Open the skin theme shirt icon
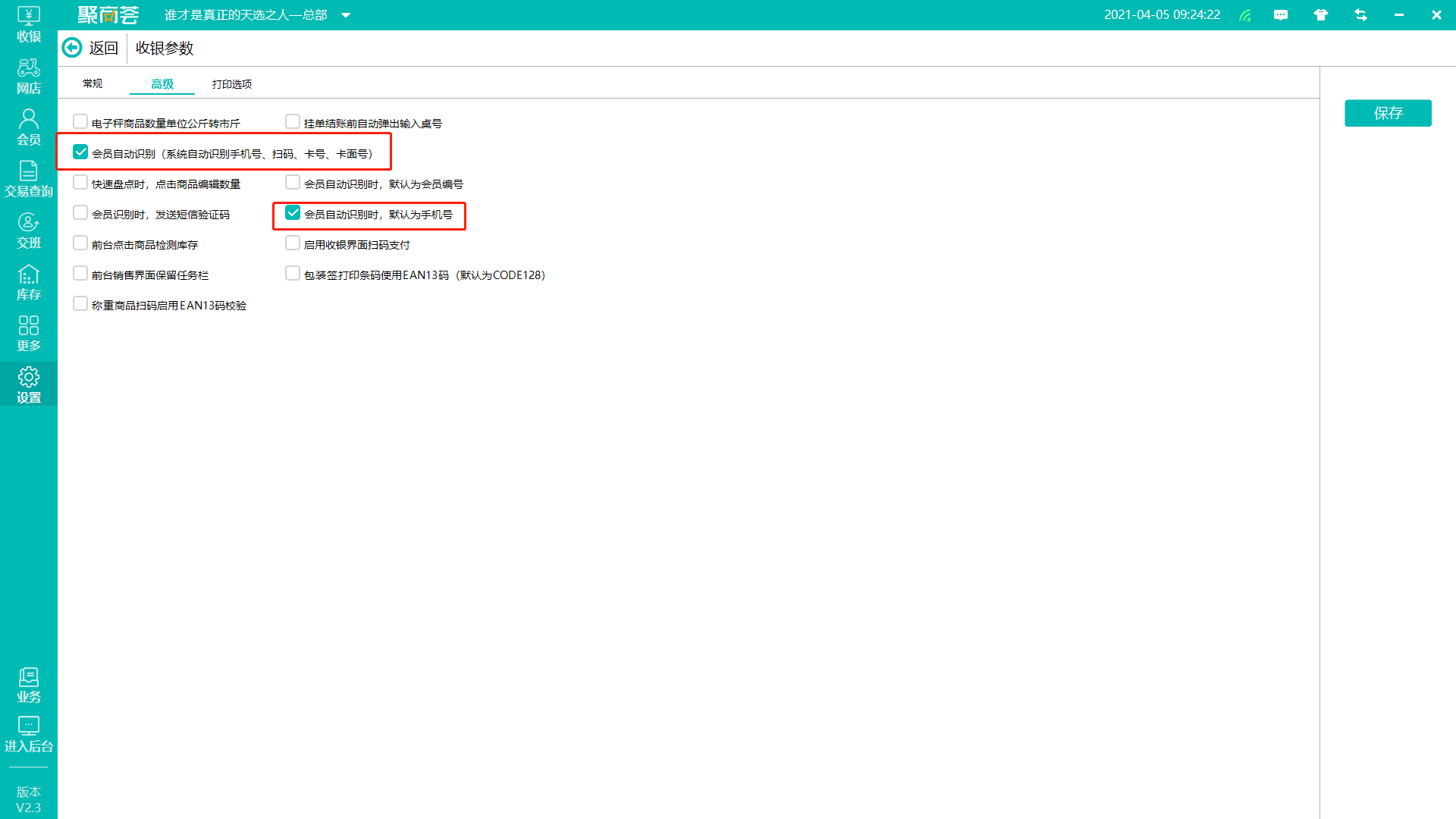Screen dimensions: 1456x819 pyautogui.click(x=1321, y=15)
